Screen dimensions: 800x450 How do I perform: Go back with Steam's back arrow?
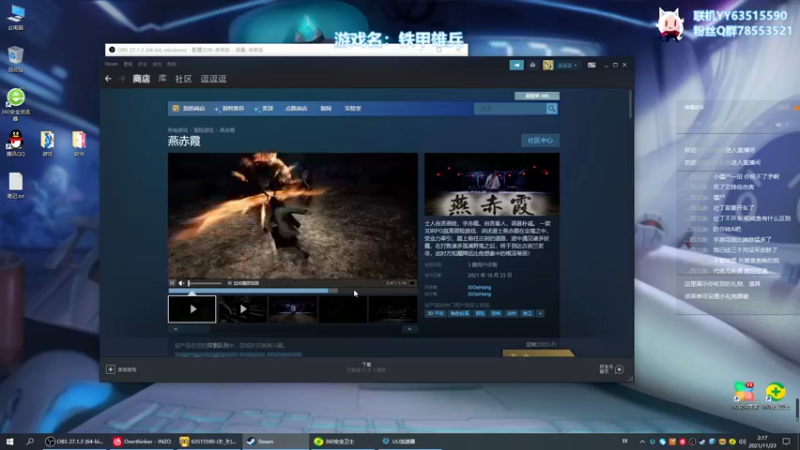[108, 79]
